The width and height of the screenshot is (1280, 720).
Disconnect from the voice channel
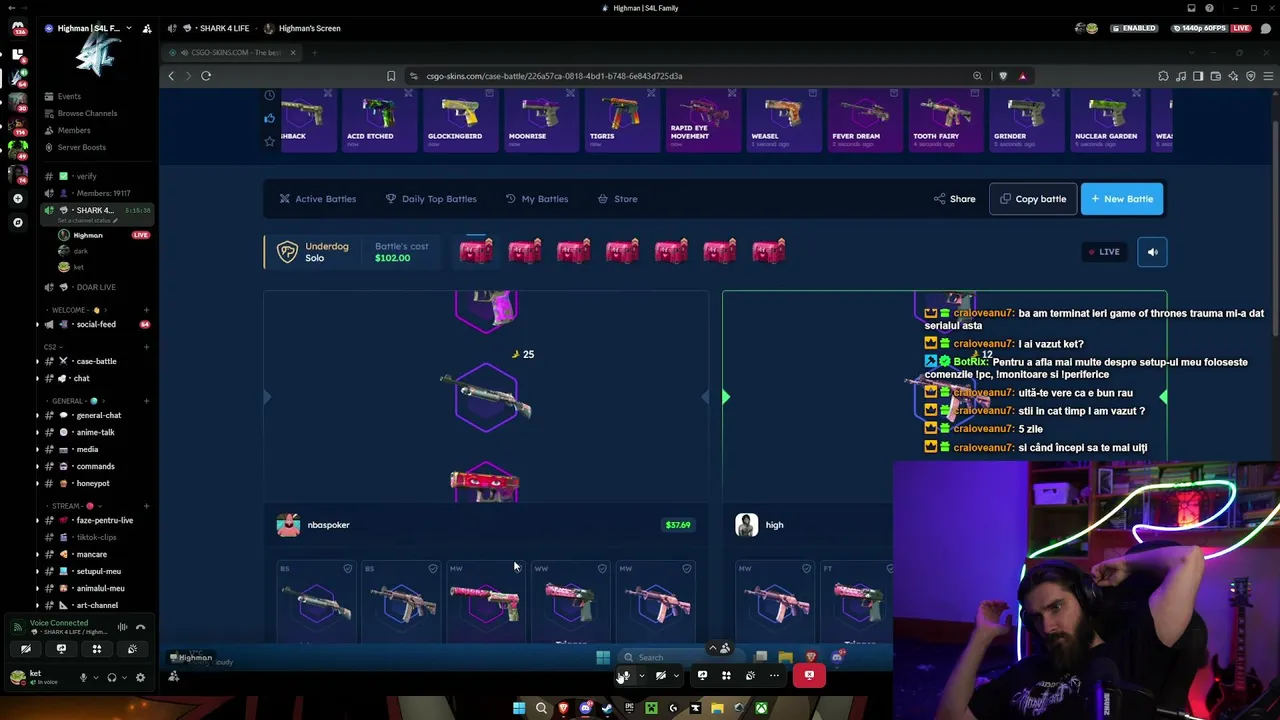point(141,627)
